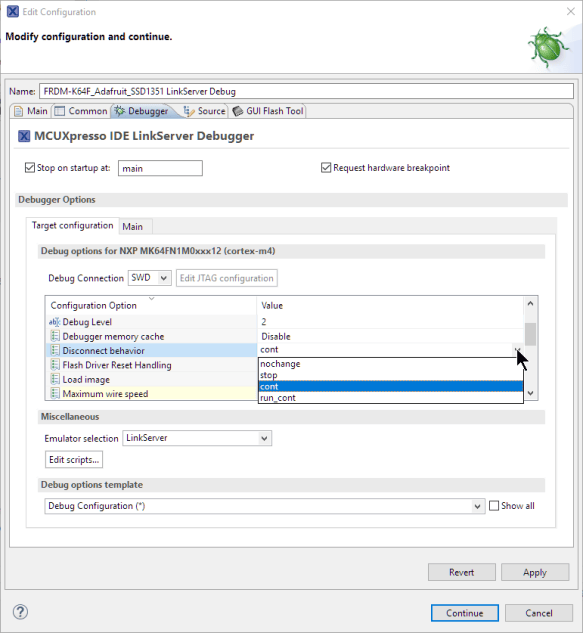Screen dimensions: 583x633
Task: Select the Debugger tab
Action: (141, 111)
